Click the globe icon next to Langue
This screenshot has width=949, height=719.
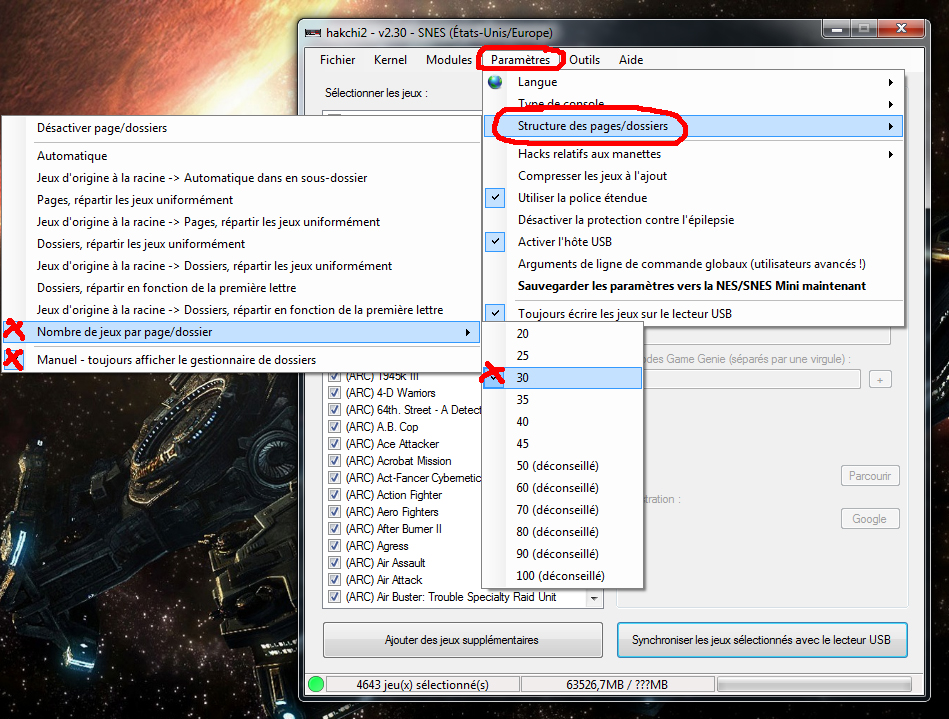495,82
